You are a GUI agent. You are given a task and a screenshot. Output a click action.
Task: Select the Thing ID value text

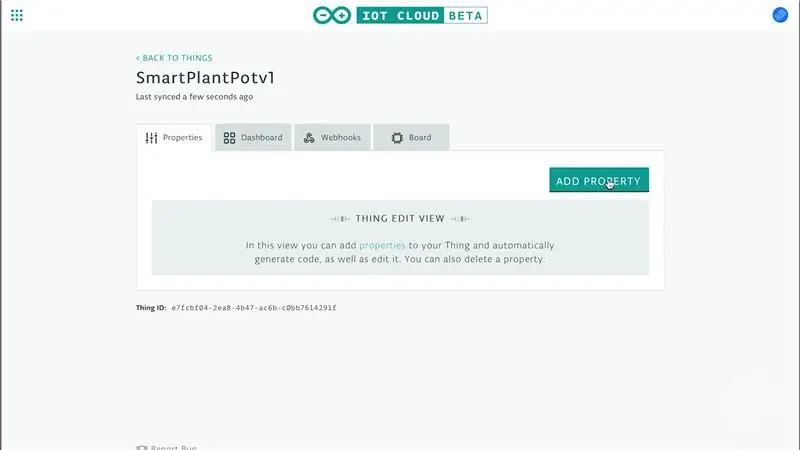click(x=254, y=308)
